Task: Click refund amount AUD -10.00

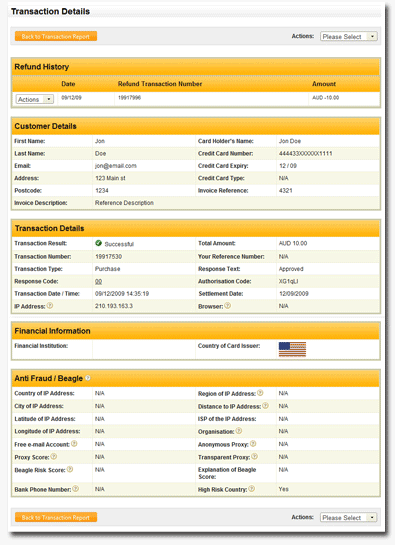Action: (325, 98)
